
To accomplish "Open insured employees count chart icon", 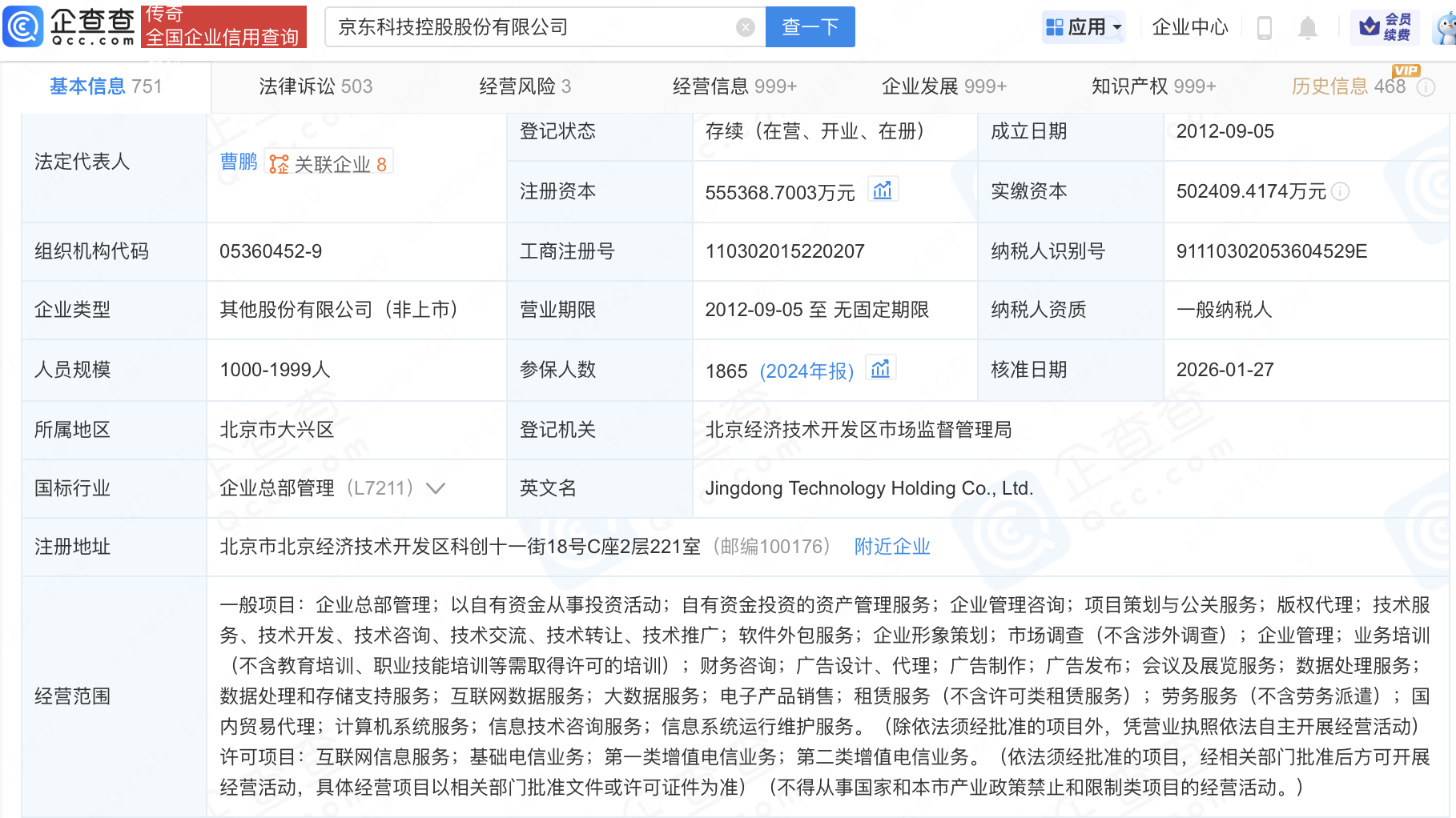I will point(880,369).
